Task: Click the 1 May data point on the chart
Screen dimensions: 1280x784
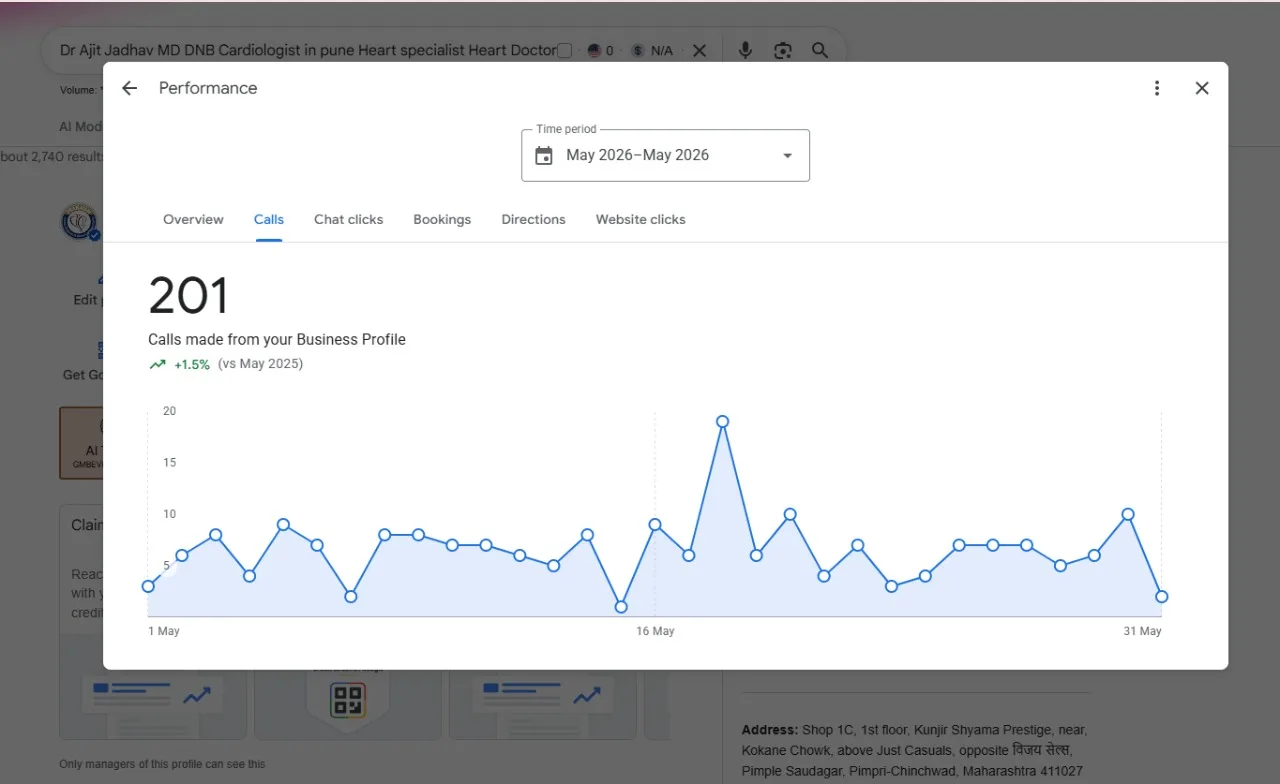Action: pyautogui.click(x=148, y=586)
